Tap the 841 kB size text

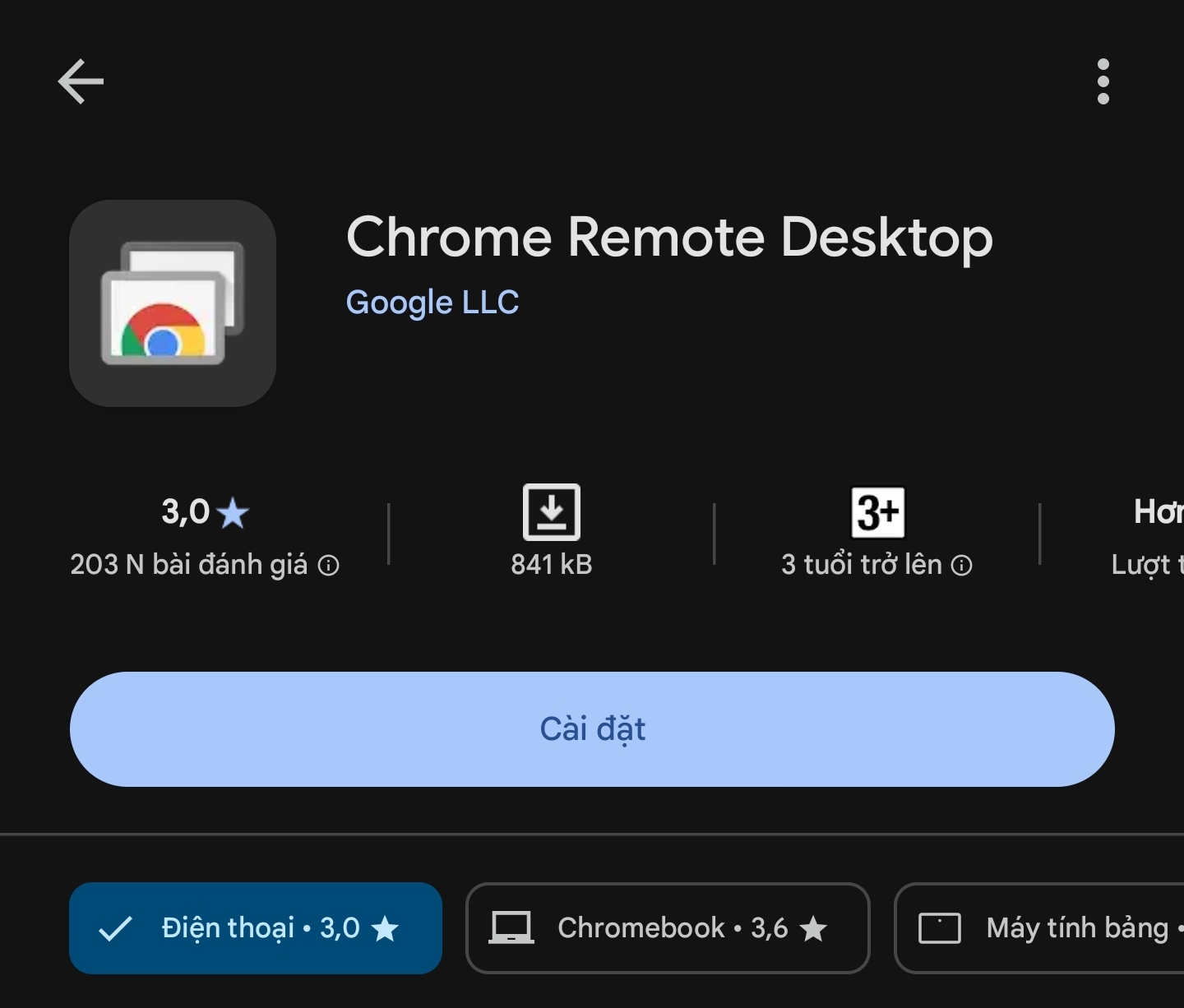click(552, 565)
